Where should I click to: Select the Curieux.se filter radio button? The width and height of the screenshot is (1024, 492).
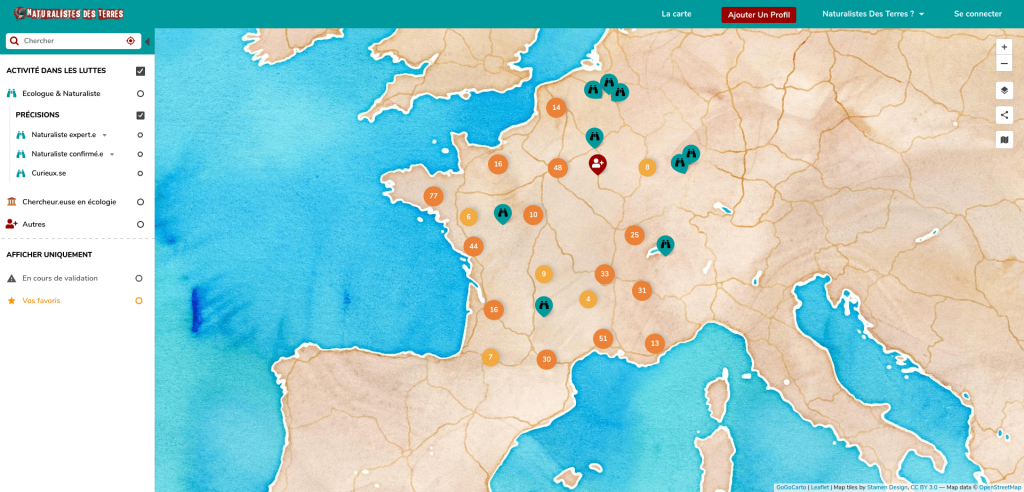[140, 173]
